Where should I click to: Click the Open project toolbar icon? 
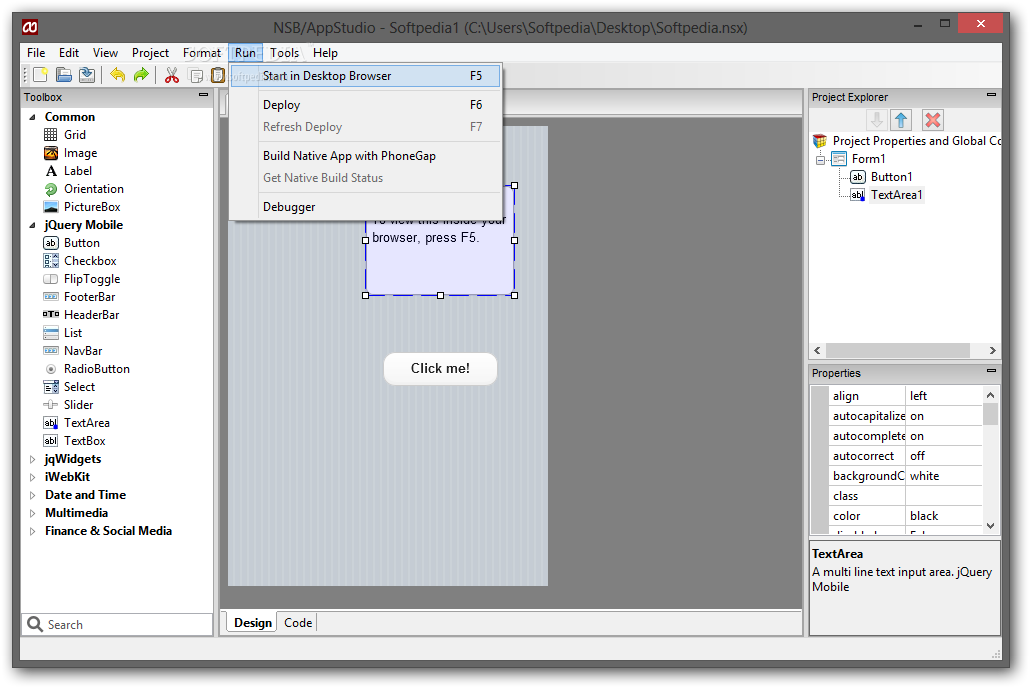point(64,76)
